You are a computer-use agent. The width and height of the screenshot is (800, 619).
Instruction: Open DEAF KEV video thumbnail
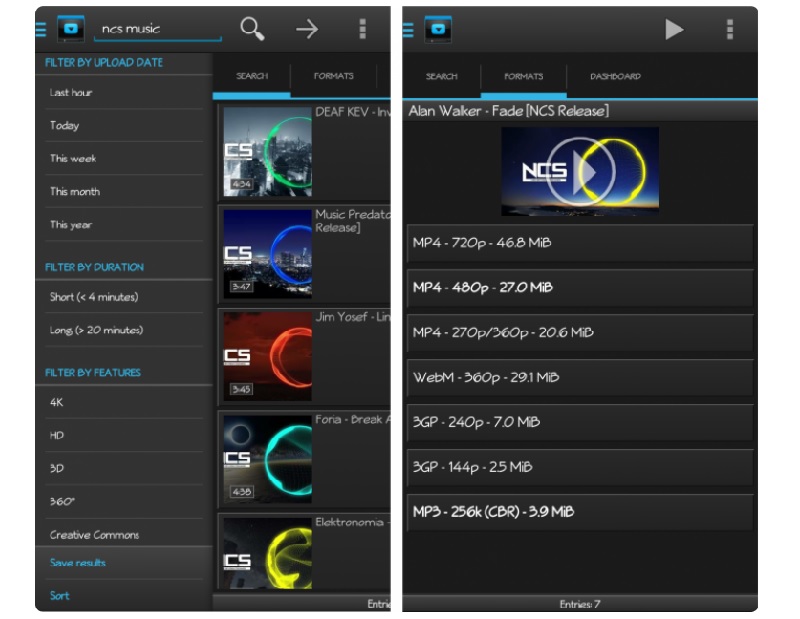coord(267,152)
